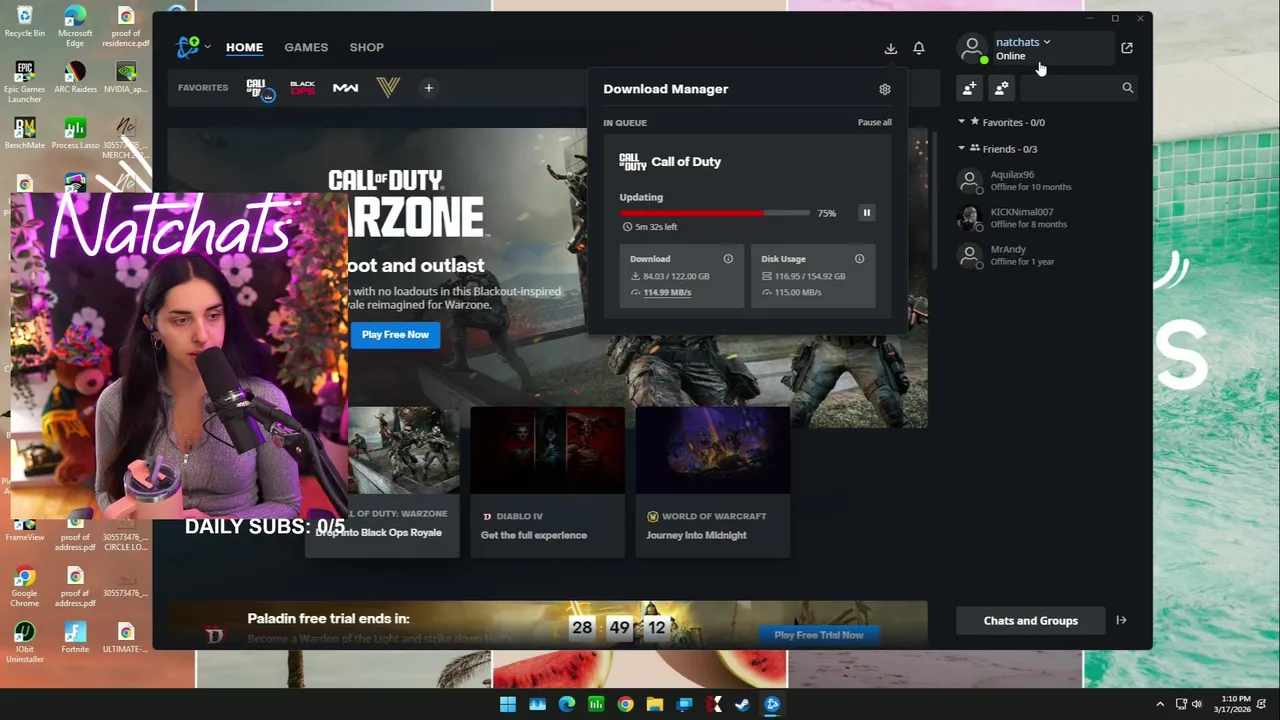Open the notifications bell
Image resolution: width=1280 pixels, height=720 pixels.
tap(919, 48)
